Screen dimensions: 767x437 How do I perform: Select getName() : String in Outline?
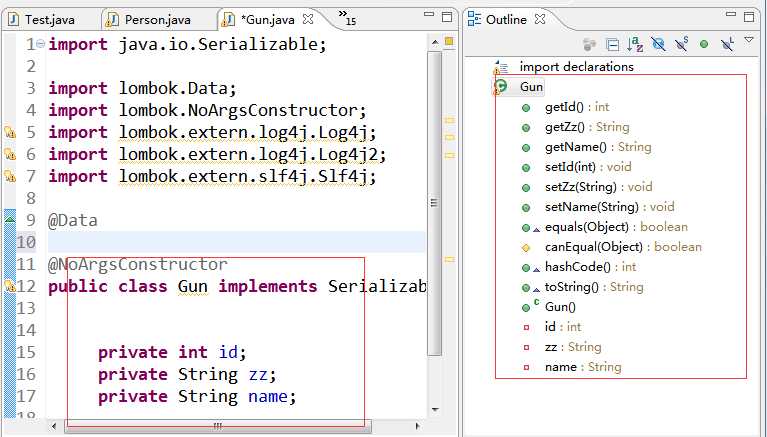pos(598,147)
